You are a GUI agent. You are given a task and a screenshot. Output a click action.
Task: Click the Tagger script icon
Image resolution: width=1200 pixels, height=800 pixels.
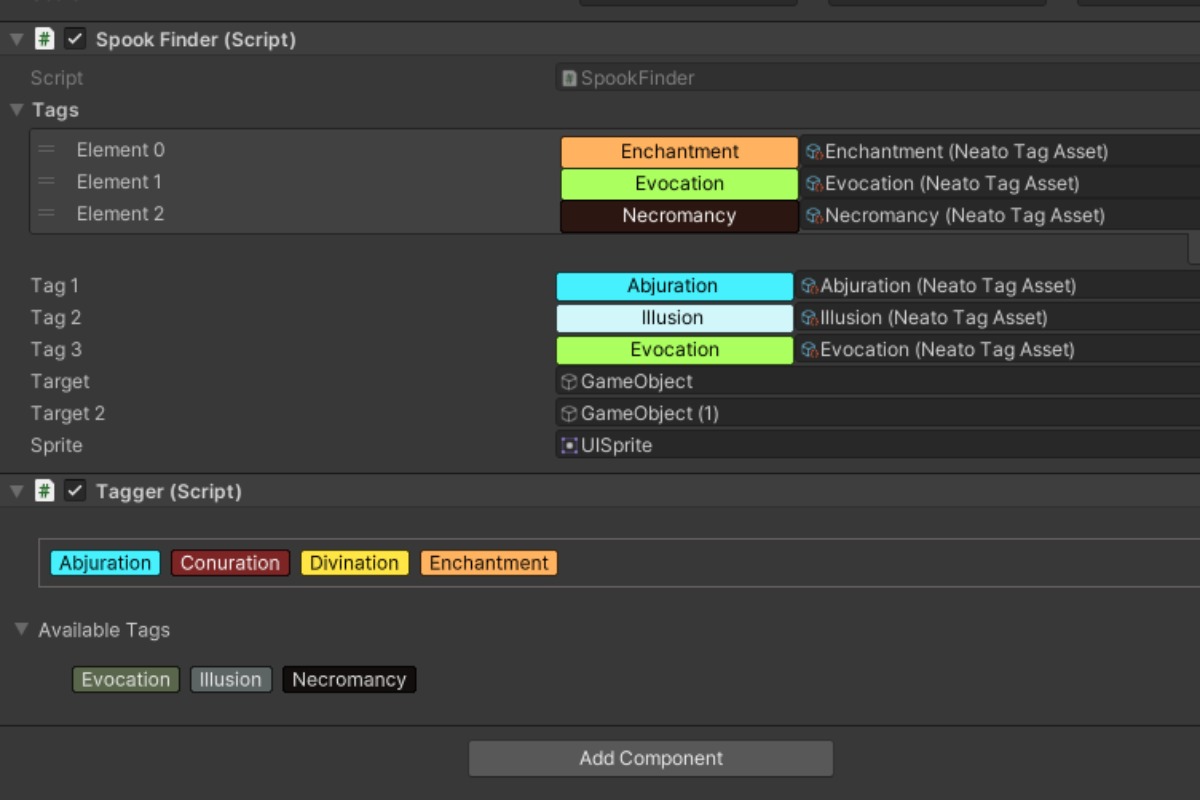click(45, 491)
